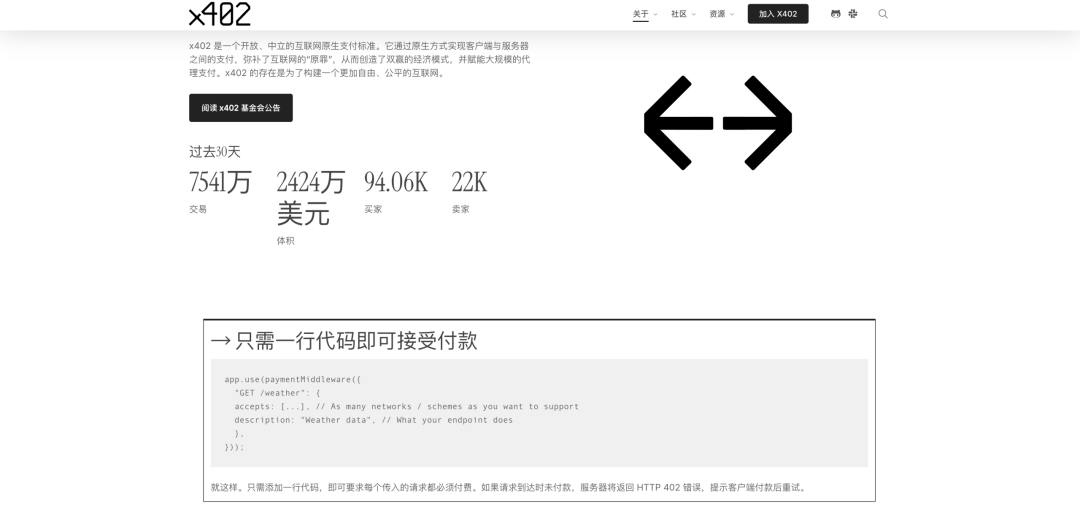Click the x402 logo in header
The height and width of the screenshot is (508, 1080).
click(220, 14)
